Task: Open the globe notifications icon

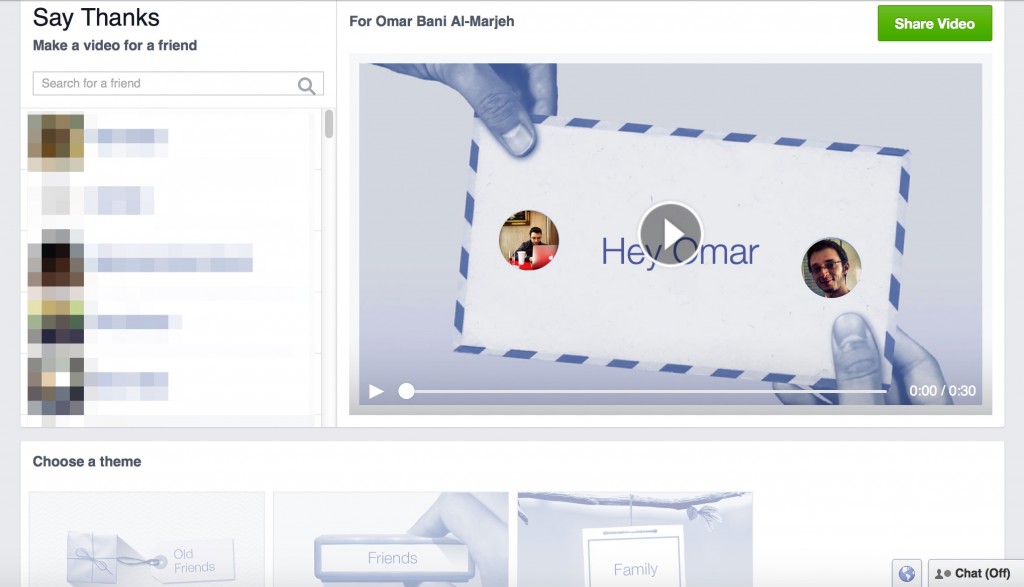Action: (x=906, y=574)
